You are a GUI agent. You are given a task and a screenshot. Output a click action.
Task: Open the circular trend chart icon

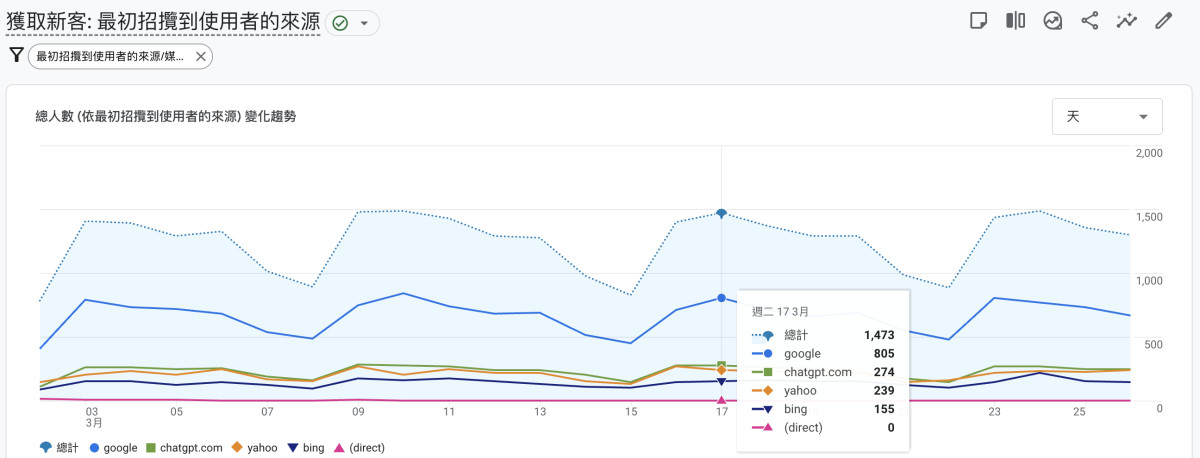[1053, 21]
